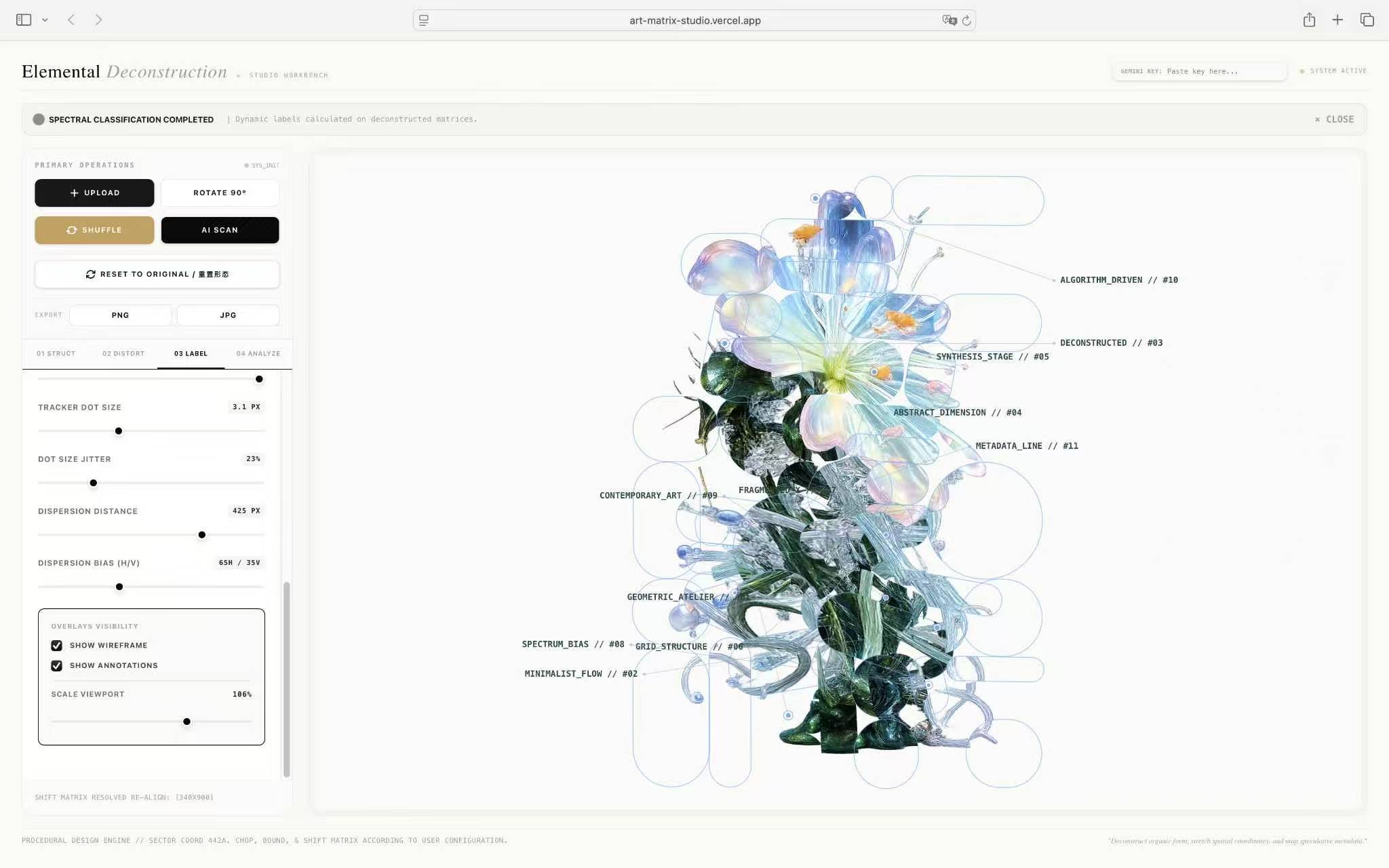Click the MINIMALIST_FLOW // #02 label
This screenshot has width=1389, height=868.
coord(581,674)
